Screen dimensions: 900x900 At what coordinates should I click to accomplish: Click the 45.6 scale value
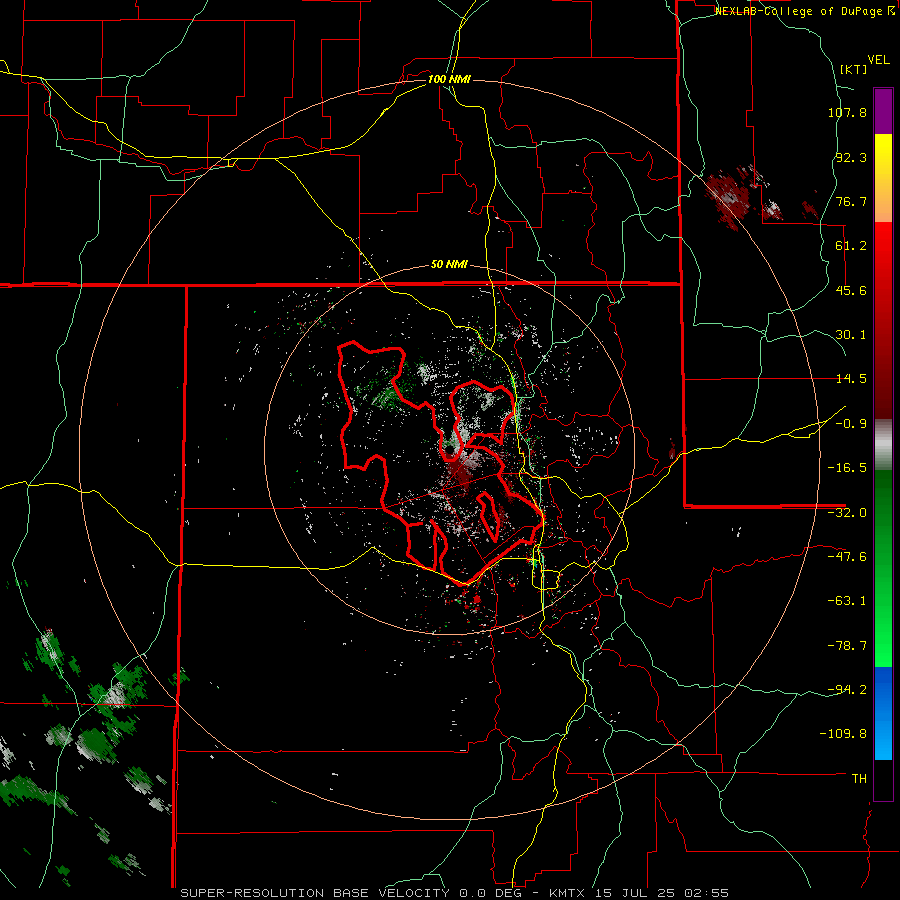851,290
